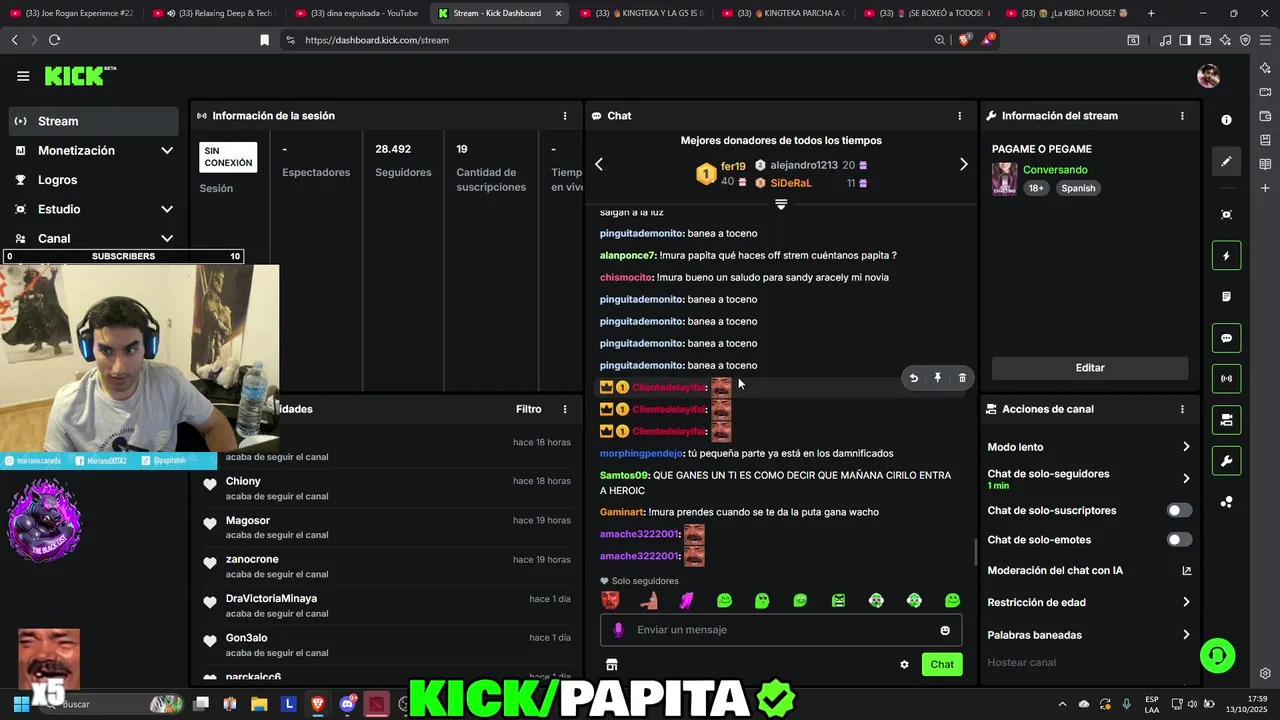Enable Chat de solo-emotes toggle
This screenshot has width=1280, height=720.
click(x=1180, y=540)
